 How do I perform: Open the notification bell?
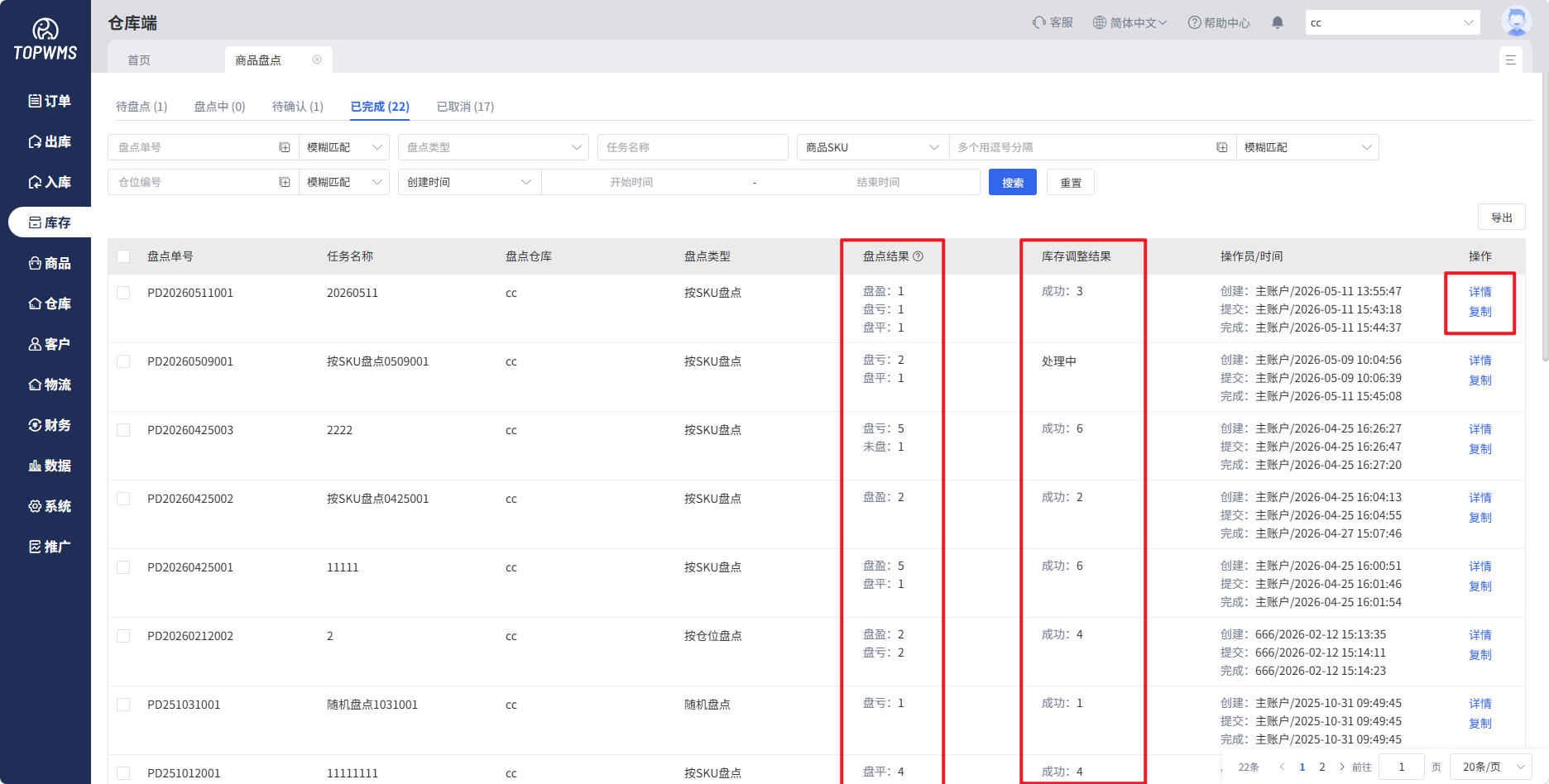pos(1278,22)
